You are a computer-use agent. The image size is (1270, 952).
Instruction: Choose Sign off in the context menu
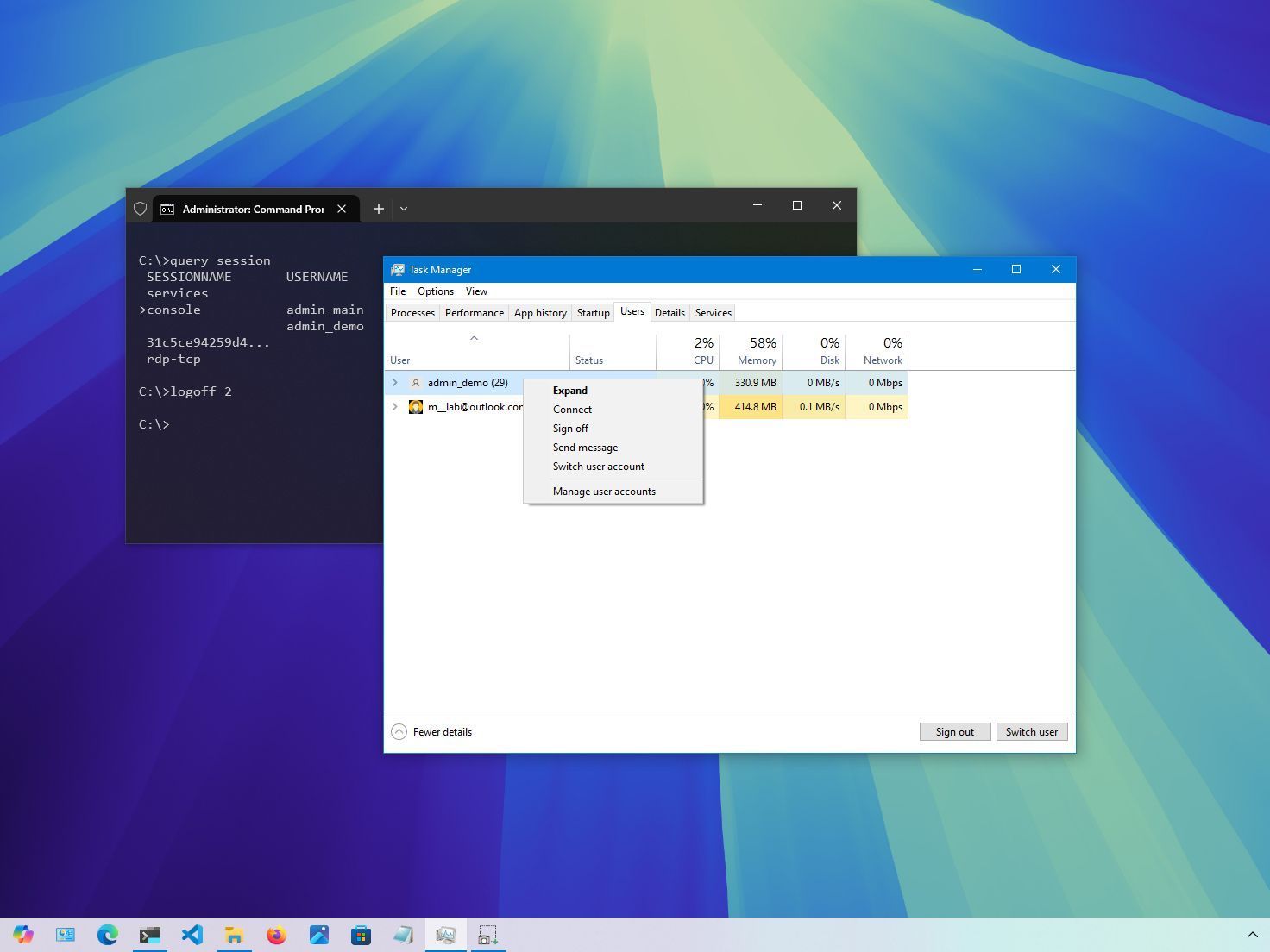click(570, 429)
